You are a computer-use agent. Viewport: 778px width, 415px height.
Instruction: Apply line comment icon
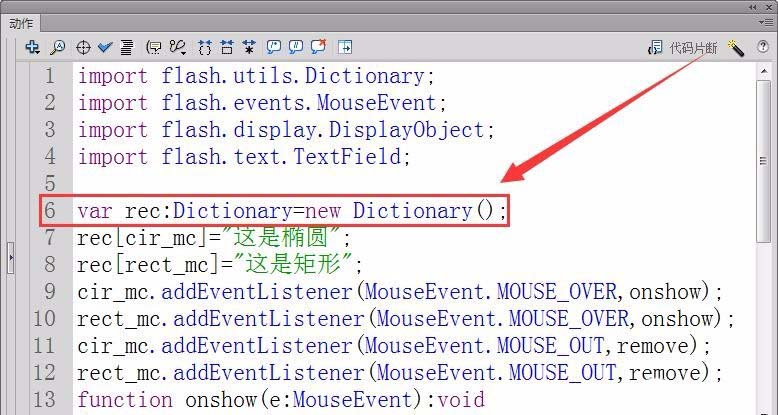coord(296,47)
